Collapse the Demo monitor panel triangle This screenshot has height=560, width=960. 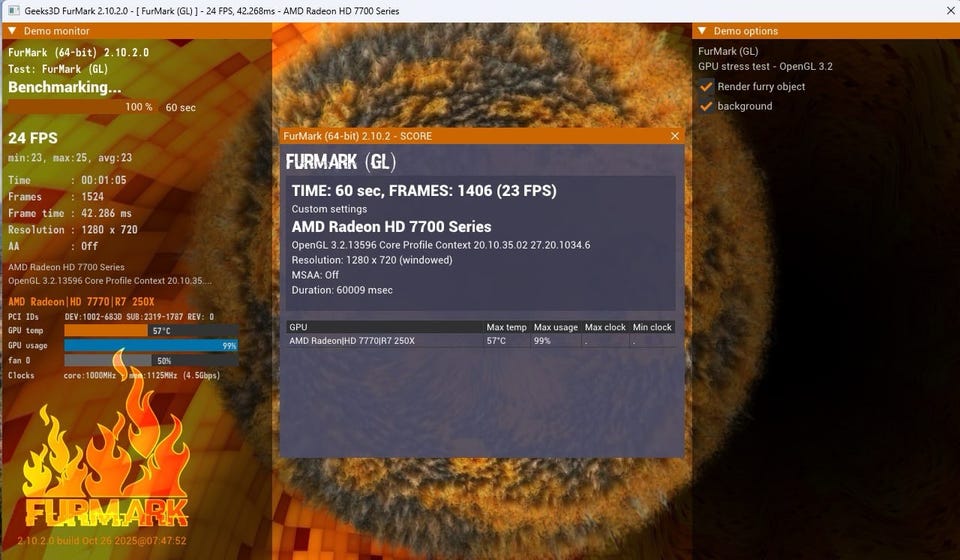tap(12, 31)
